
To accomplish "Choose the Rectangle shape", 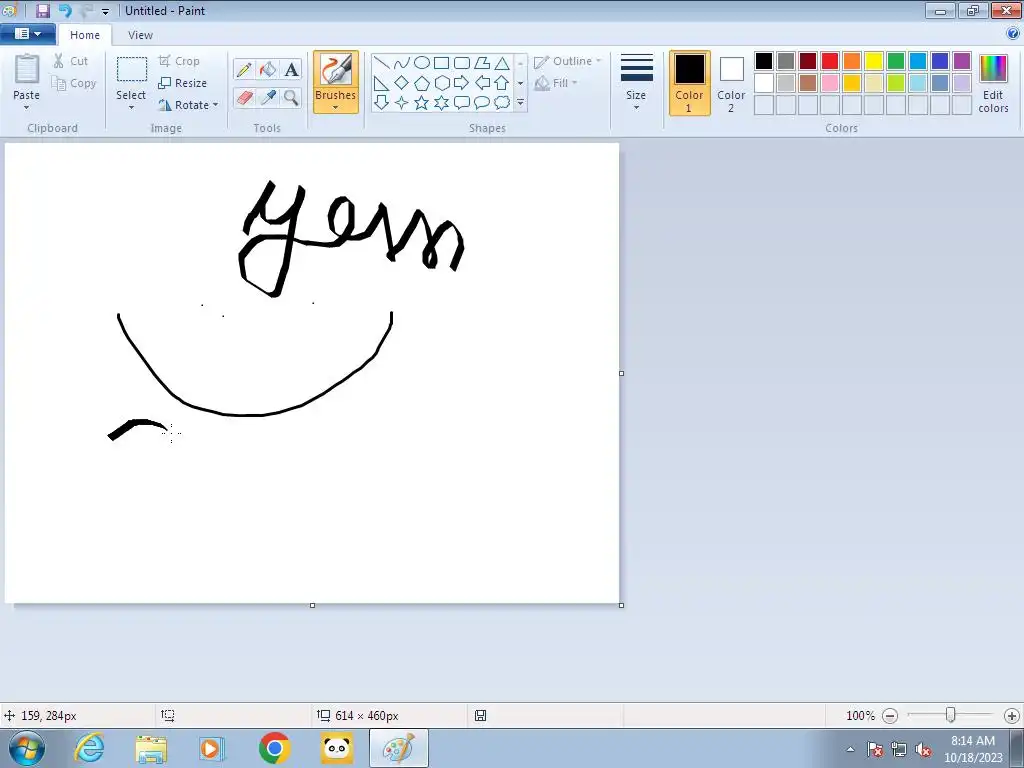I will pos(441,63).
